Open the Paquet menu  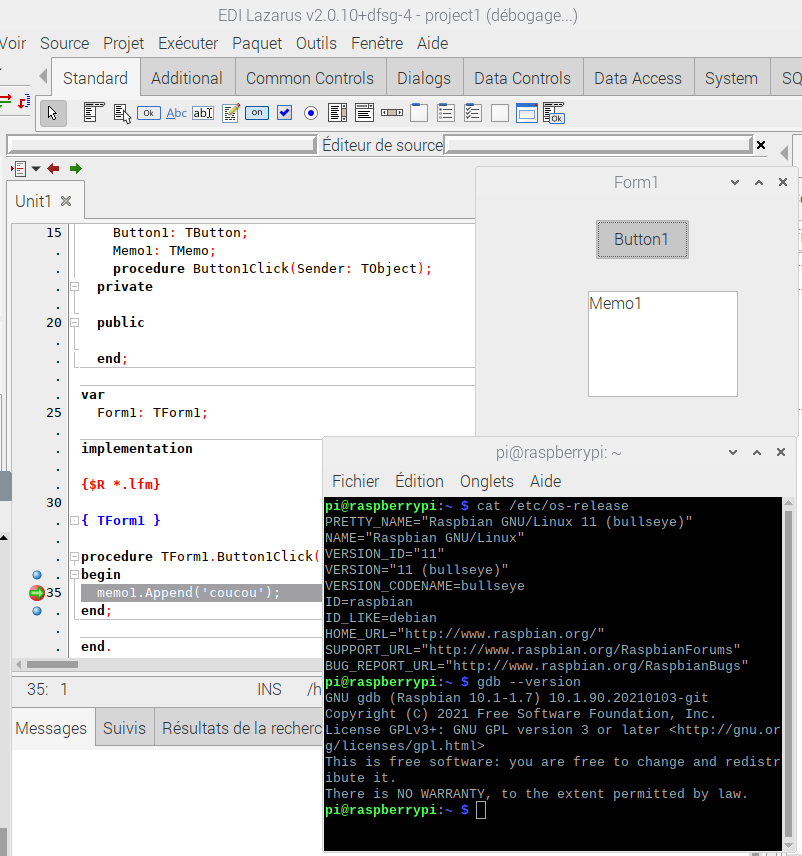tap(257, 43)
